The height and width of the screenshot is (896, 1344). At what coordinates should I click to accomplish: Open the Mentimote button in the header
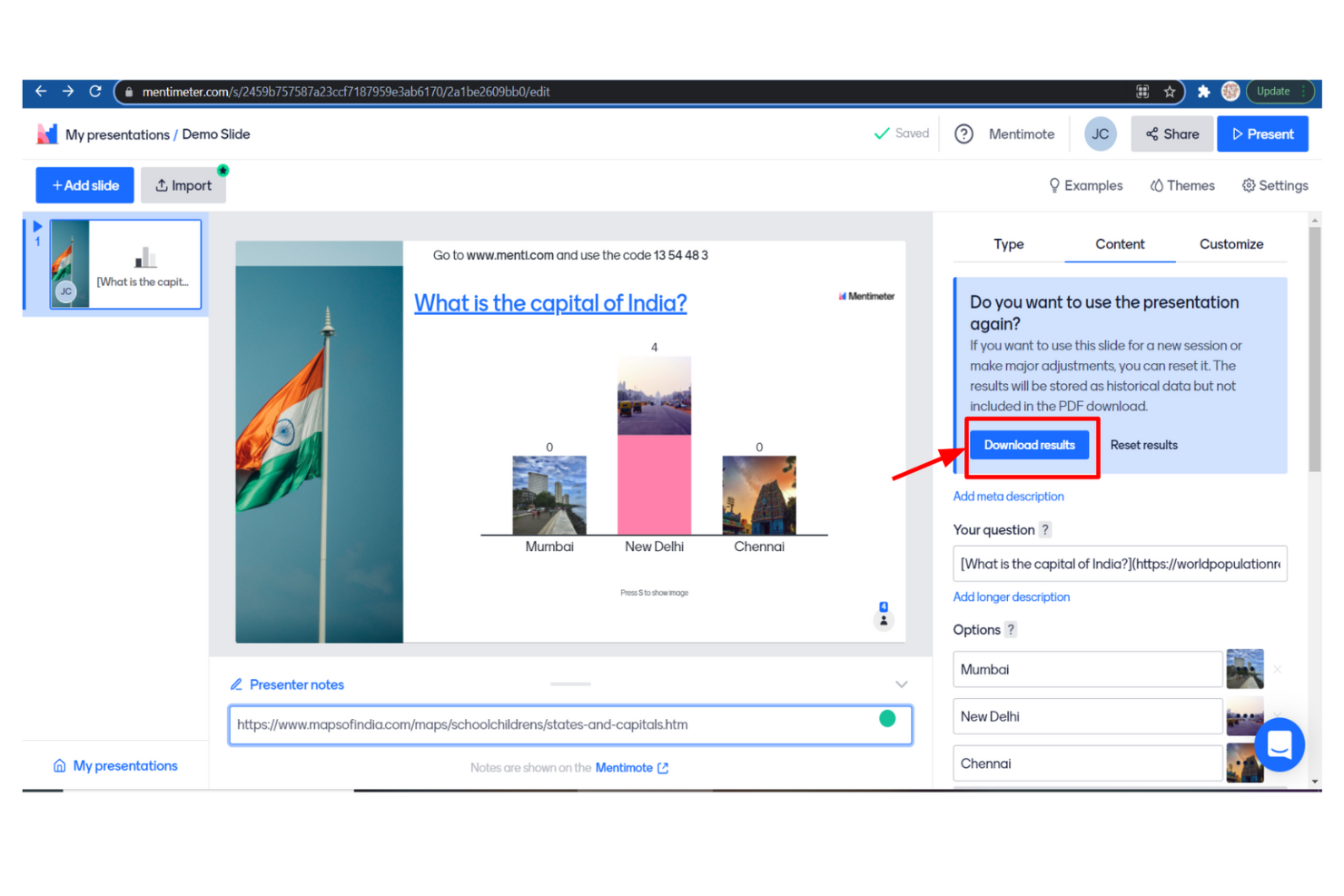point(1022,134)
